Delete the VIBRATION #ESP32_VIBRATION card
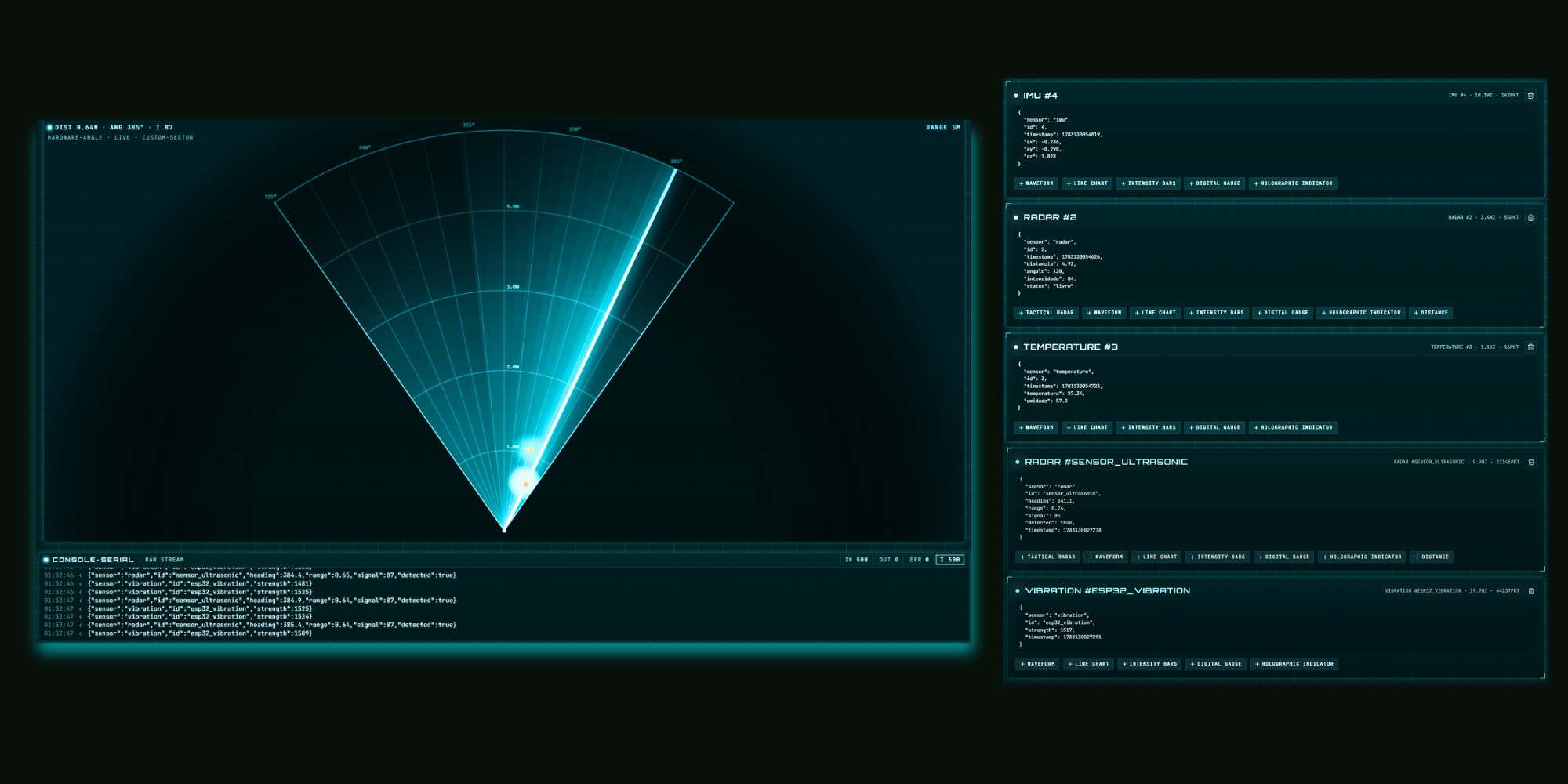Image resolution: width=1568 pixels, height=784 pixels. [x=1531, y=591]
